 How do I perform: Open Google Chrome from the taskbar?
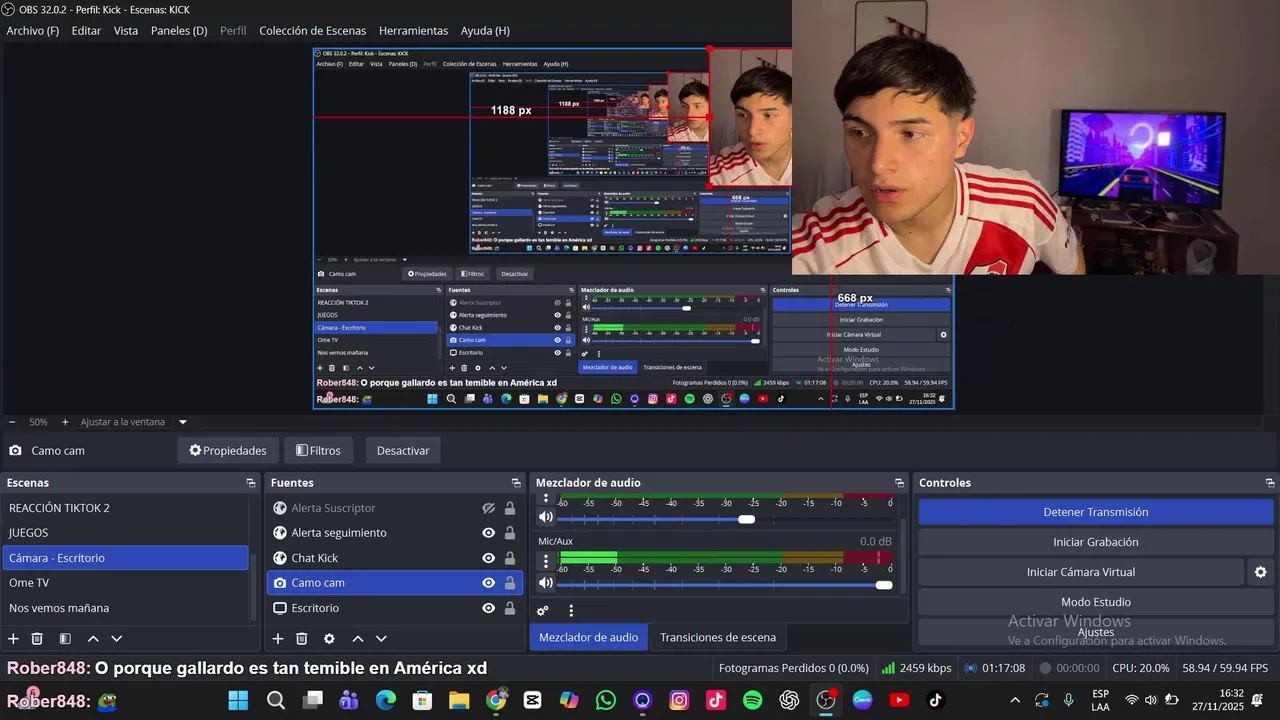[496, 700]
